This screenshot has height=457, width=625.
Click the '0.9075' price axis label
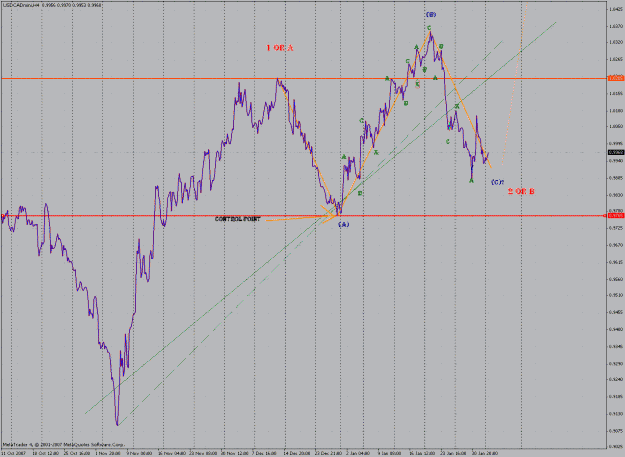point(615,430)
